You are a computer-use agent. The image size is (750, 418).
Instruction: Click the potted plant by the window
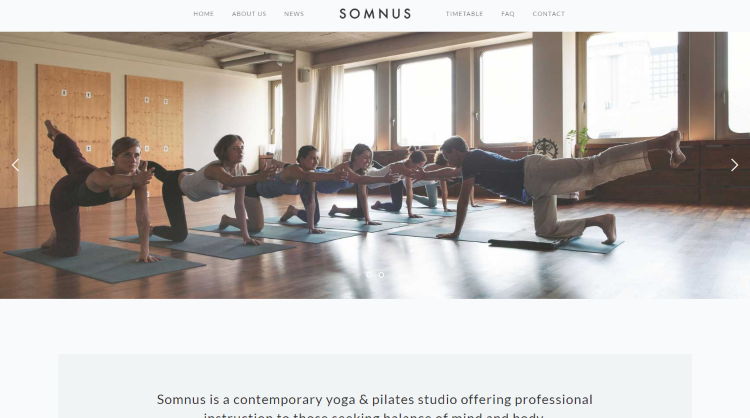[x=579, y=142]
